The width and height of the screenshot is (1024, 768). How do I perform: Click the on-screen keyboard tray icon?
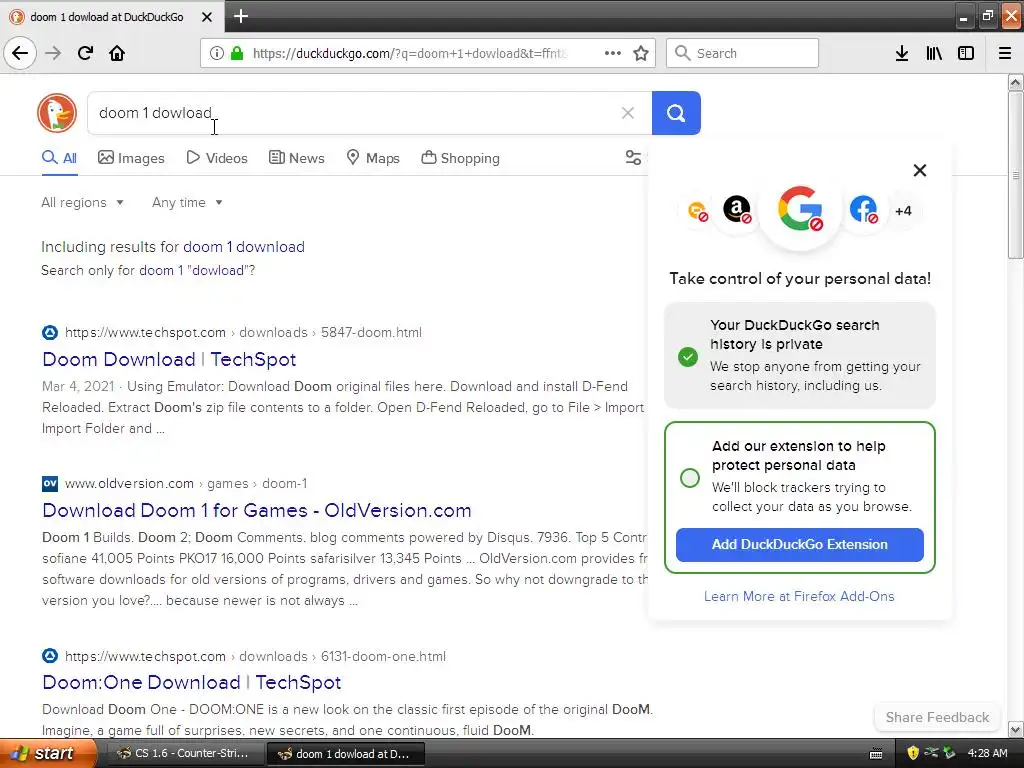[876, 754]
